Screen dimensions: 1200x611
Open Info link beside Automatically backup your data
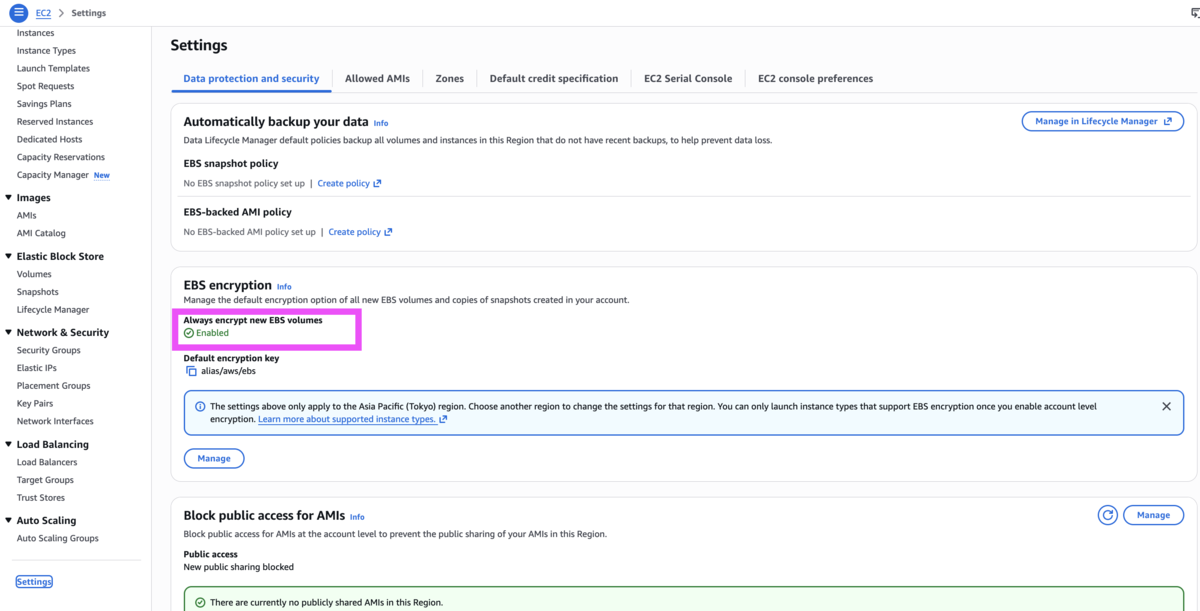[381, 123]
